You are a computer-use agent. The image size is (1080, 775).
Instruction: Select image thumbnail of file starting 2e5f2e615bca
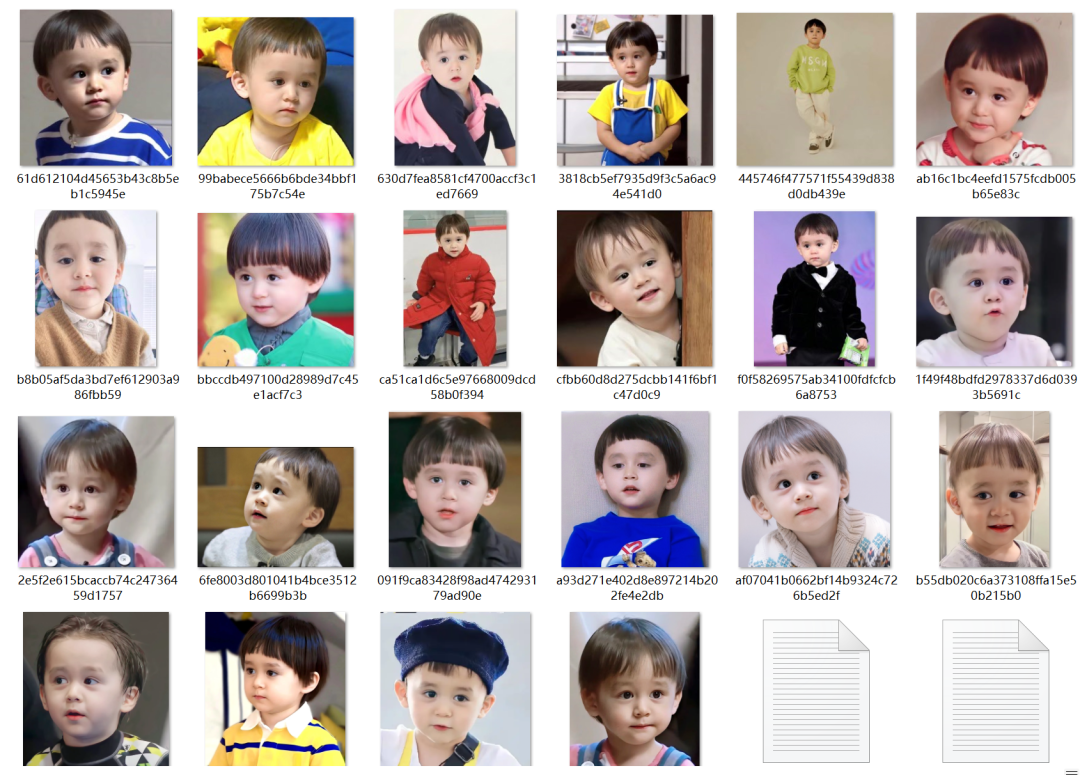[x=96, y=492]
